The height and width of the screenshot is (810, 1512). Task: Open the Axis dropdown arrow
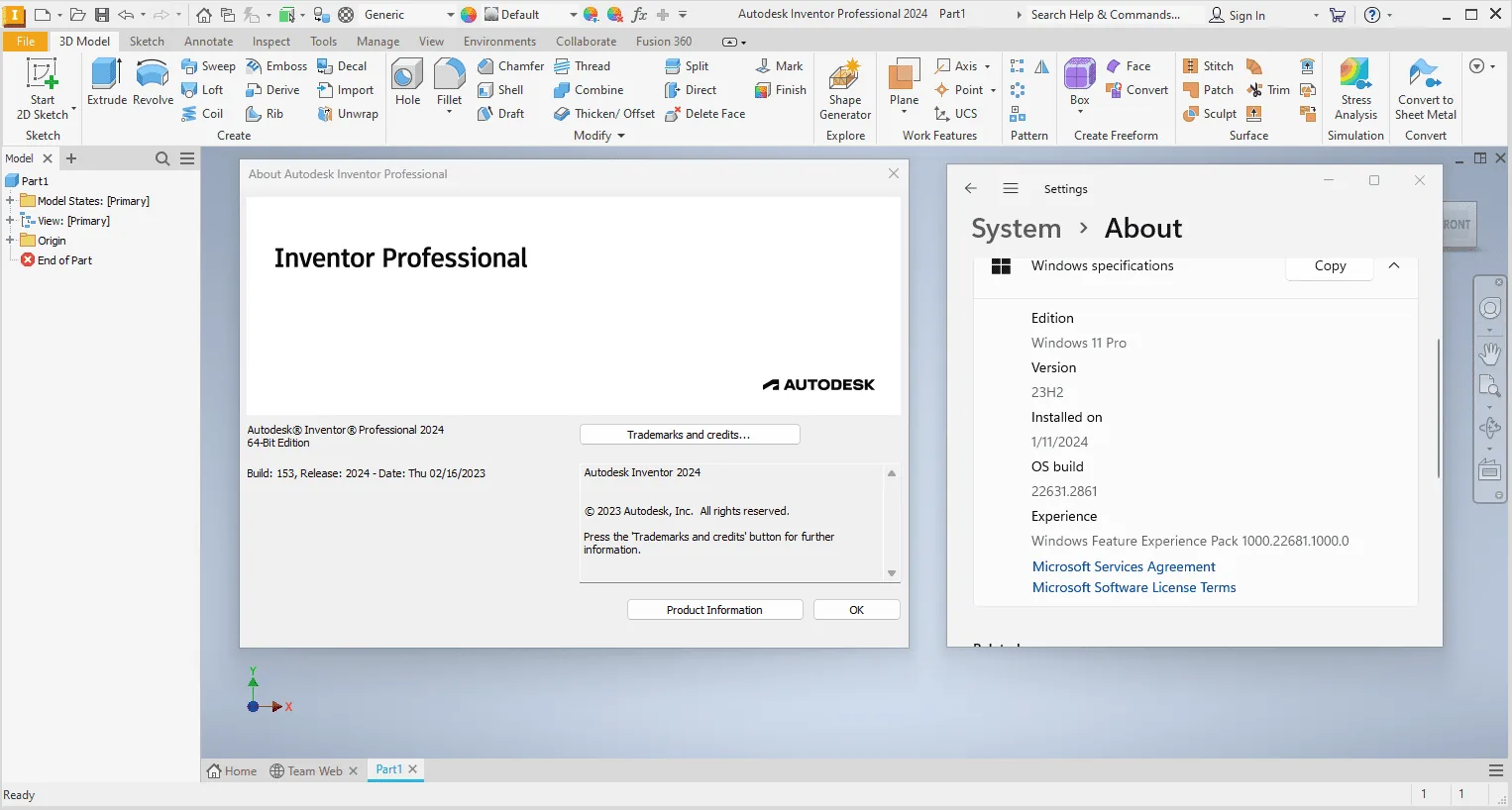pyautogui.click(x=988, y=66)
